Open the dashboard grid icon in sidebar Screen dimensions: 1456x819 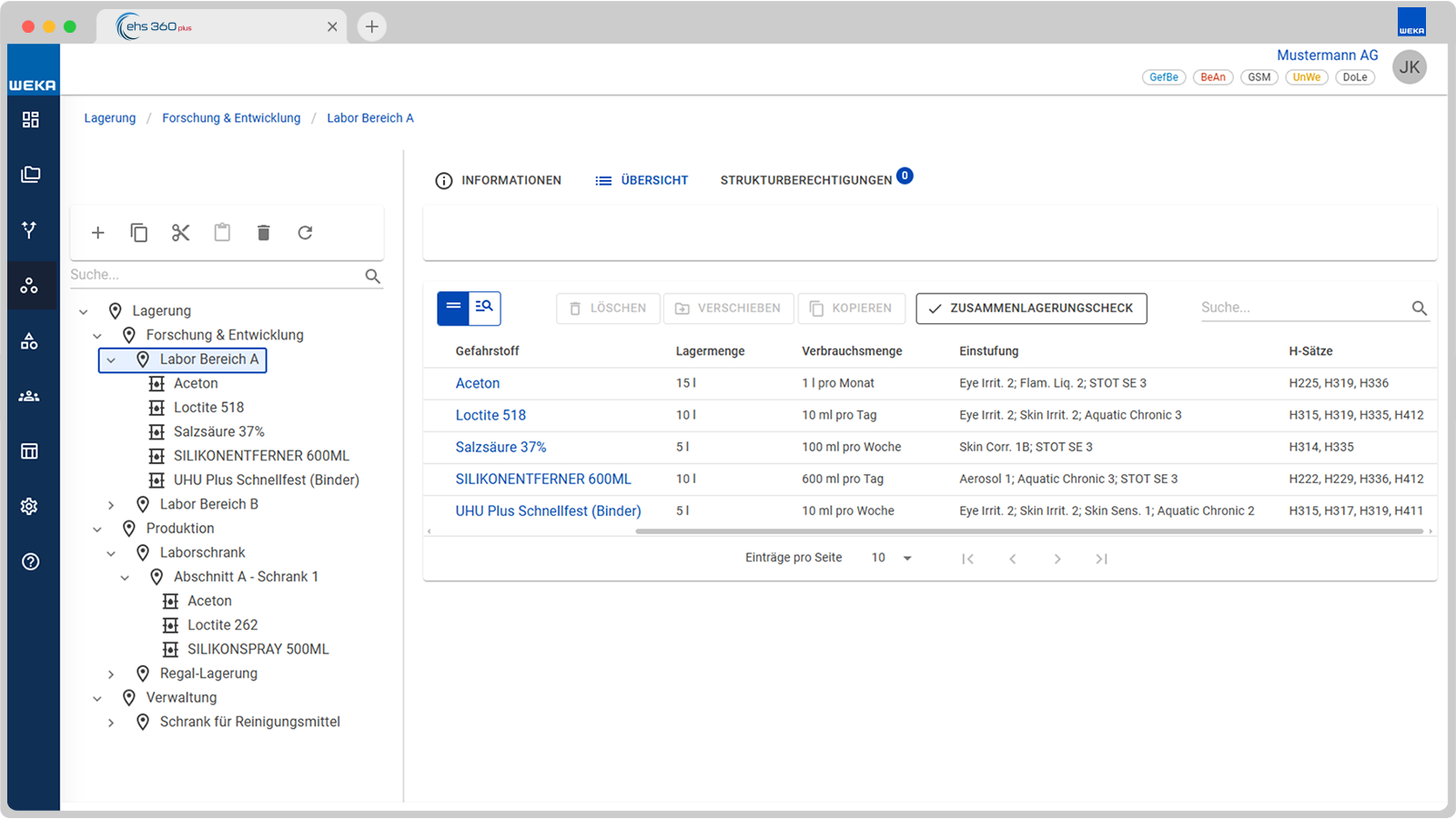(x=30, y=119)
